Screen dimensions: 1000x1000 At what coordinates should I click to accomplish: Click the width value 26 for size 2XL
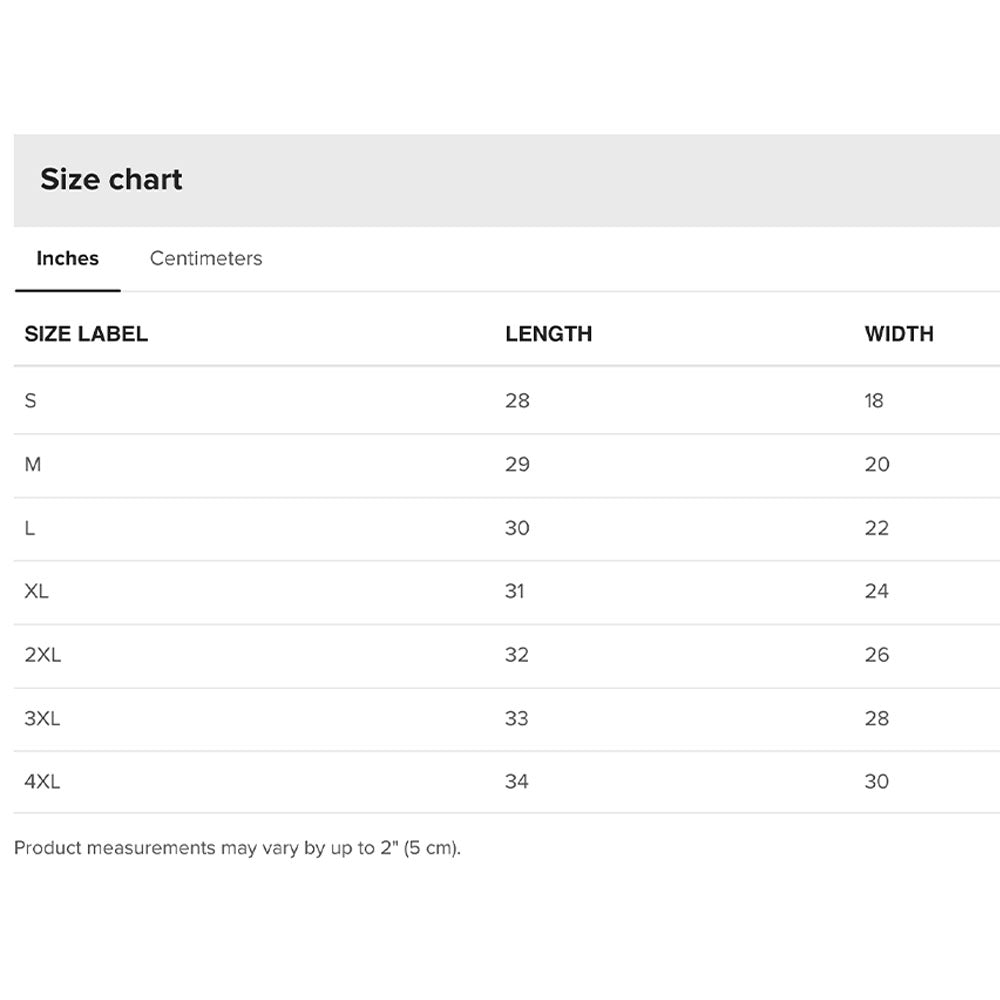pos(876,655)
